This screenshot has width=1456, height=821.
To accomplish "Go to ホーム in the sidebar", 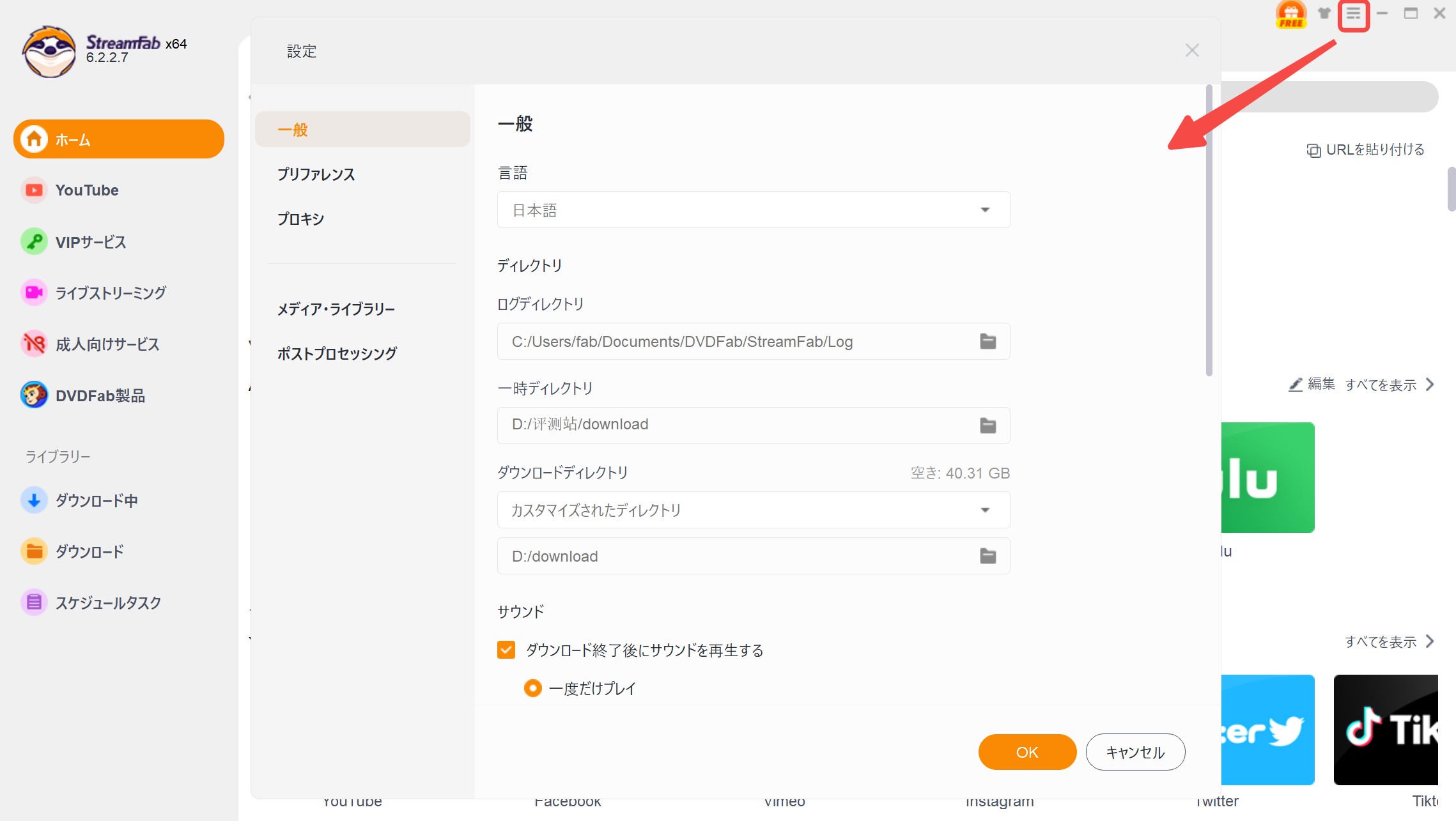I will pyautogui.click(x=119, y=139).
